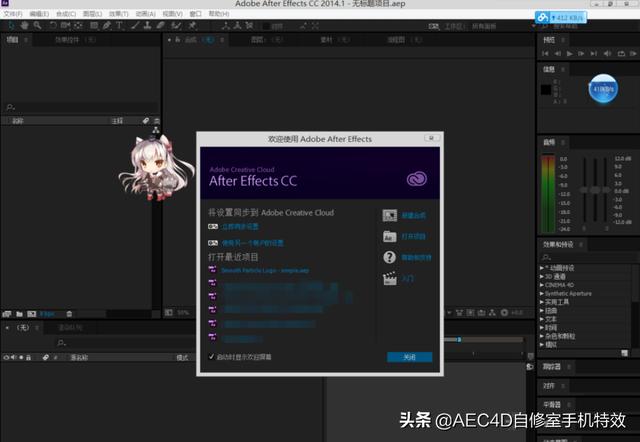Select the Brush tool
The image size is (640, 442).
click(x=135, y=26)
